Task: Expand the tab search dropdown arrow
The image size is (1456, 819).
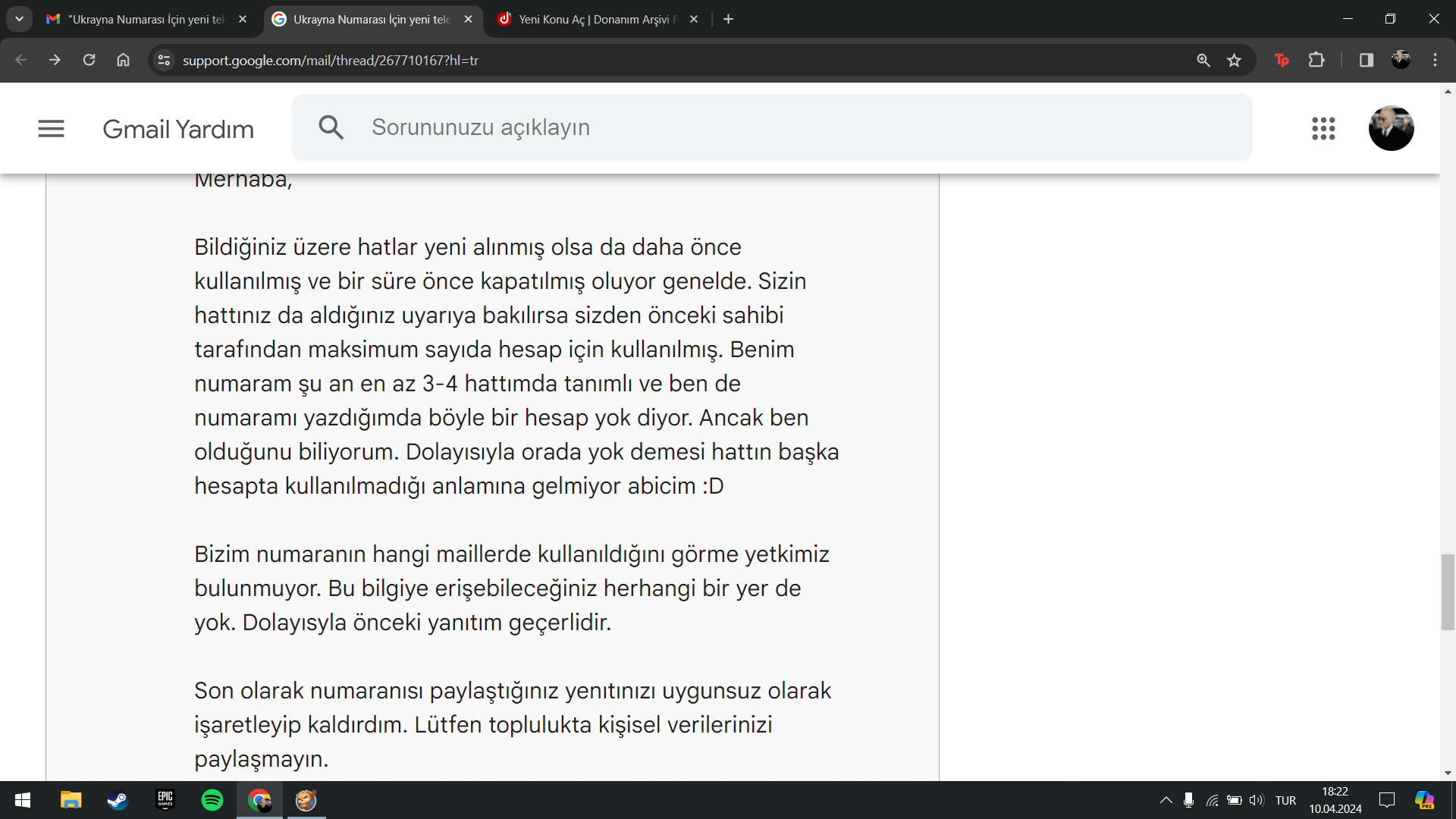Action: [19, 19]
